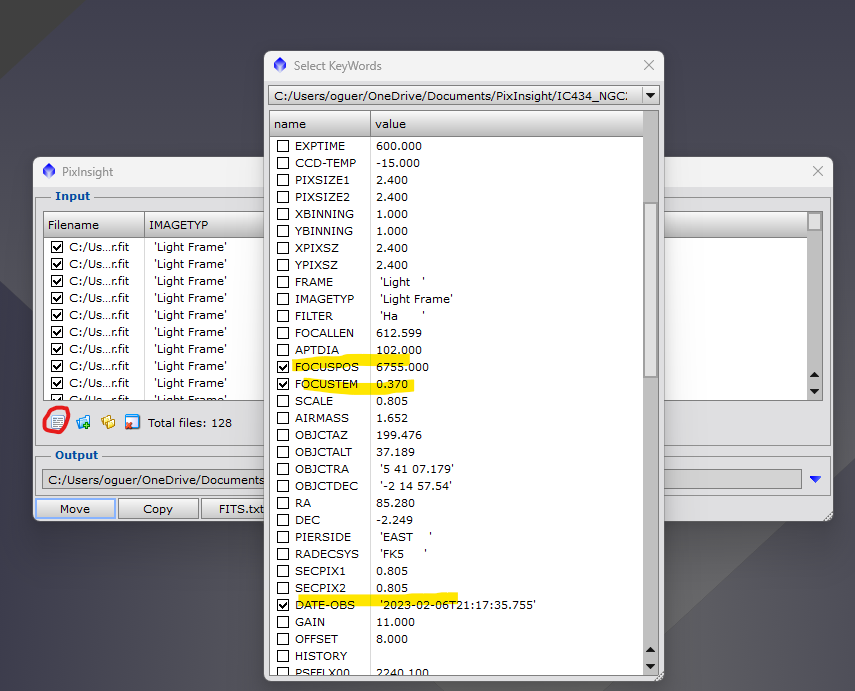Open the keyword selection dialog icon

click(x=57, y=422)
